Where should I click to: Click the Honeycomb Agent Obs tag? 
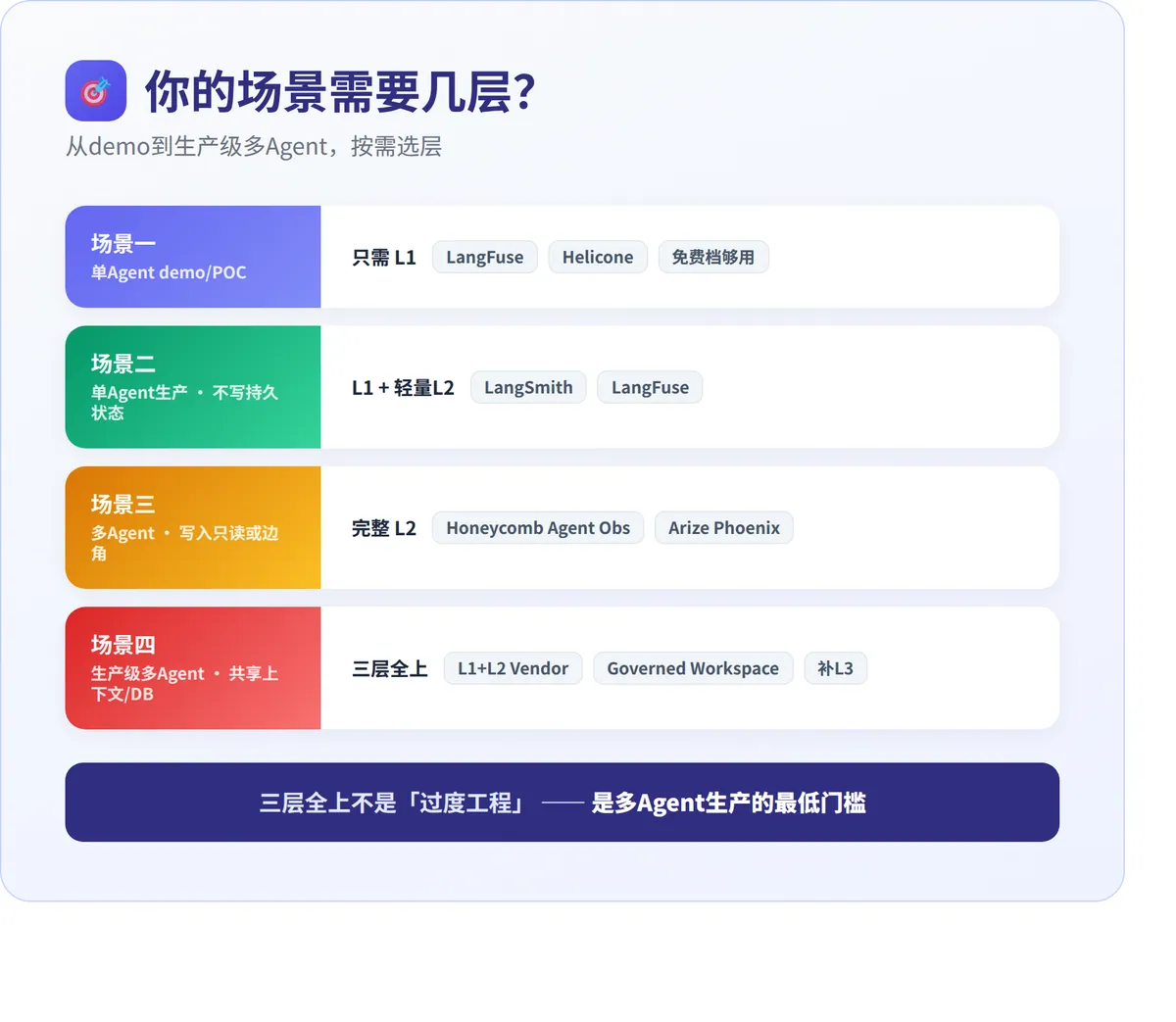click(x=538, y=527)
